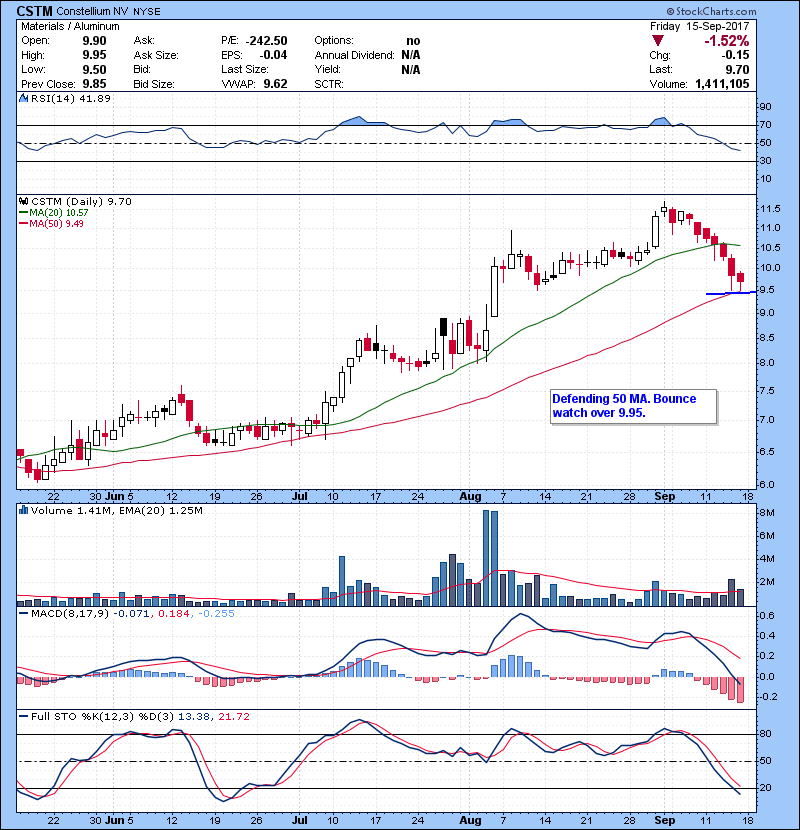Click the RSI indicator icon beside RSI(14)
The height and width of the screenshot is (830, 800).
click(23, 98)
